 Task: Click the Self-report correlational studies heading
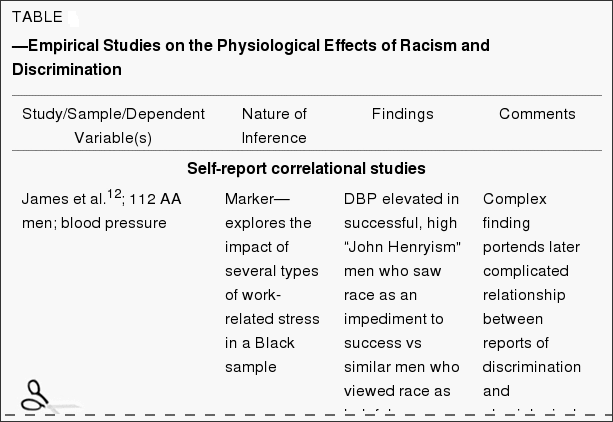[306, 169]
